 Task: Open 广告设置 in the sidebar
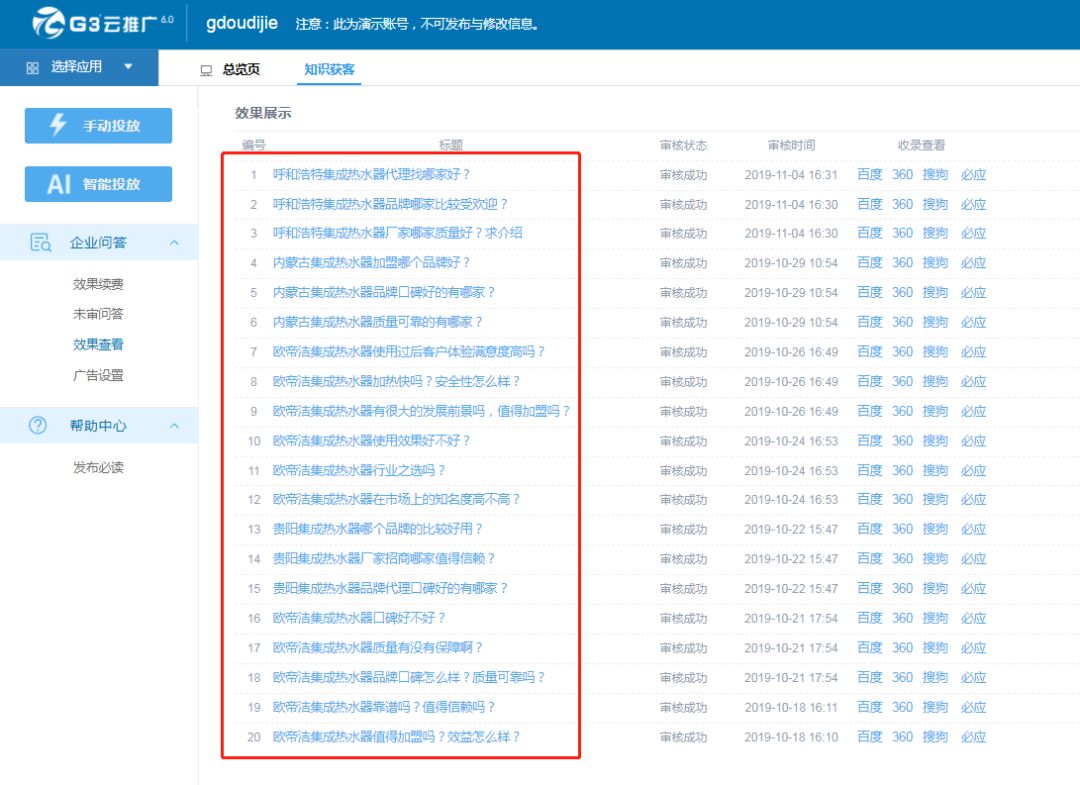98,375
